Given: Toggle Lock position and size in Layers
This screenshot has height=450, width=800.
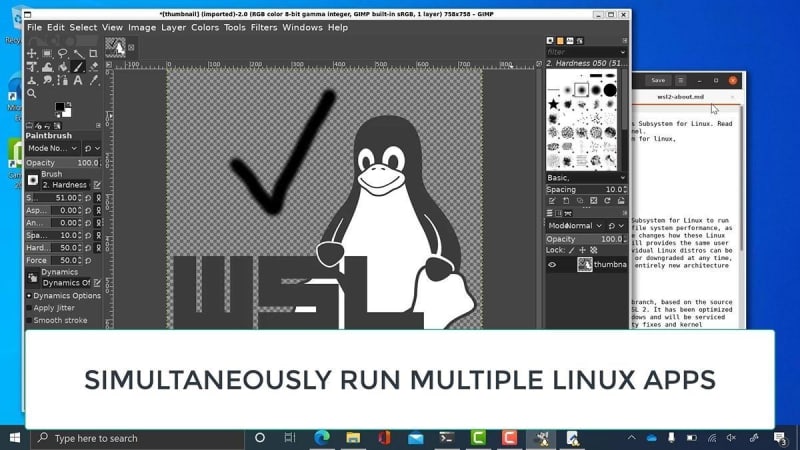Looking at the screenshot, I should 582,250.
